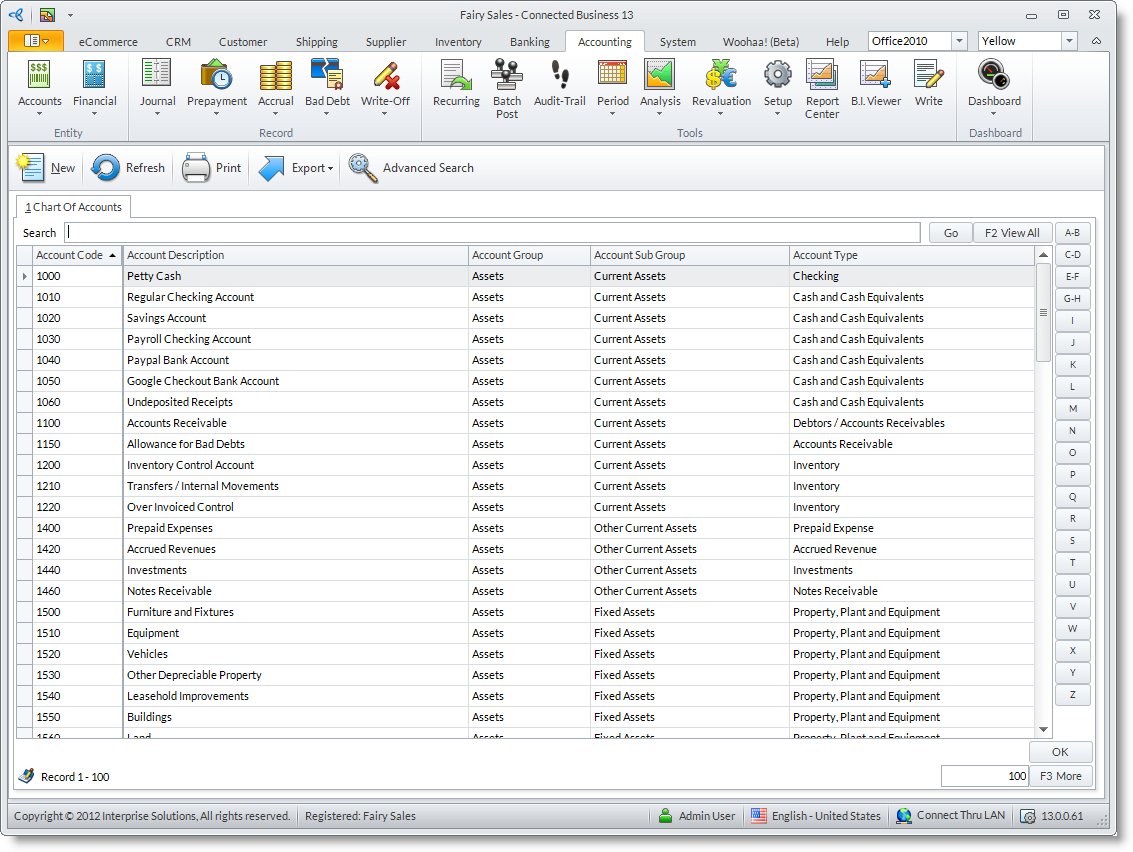The width and height of the screenshot is (1133, 852).
Task: Open Advanced Search
Action: [411, 168]
